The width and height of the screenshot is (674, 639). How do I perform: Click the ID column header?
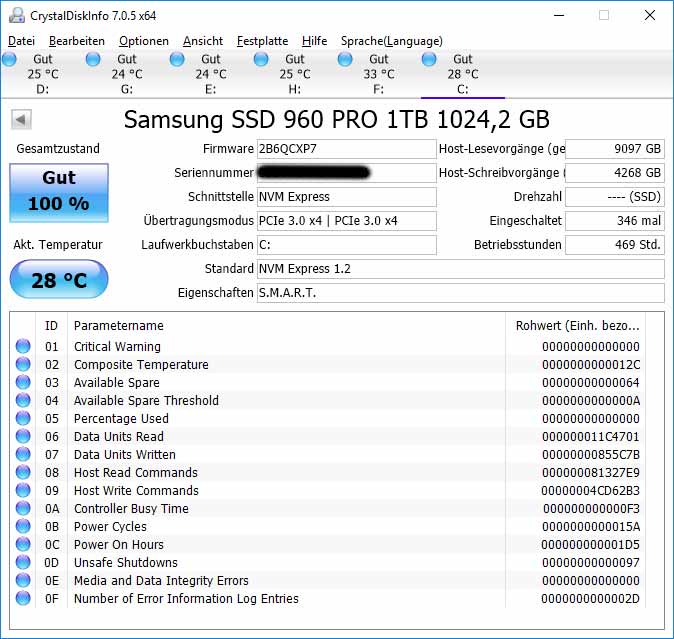51,326
